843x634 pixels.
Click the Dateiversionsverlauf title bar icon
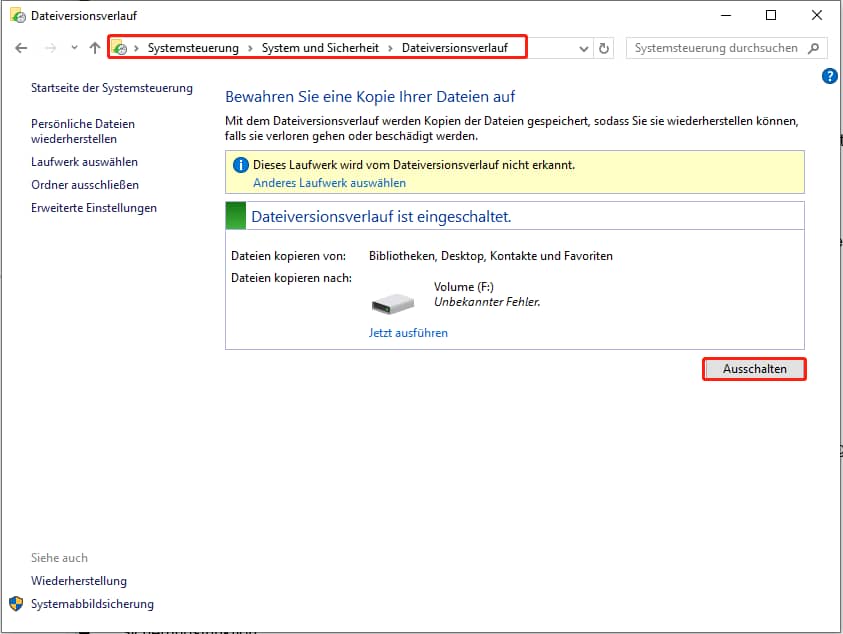tap(18, 16)
